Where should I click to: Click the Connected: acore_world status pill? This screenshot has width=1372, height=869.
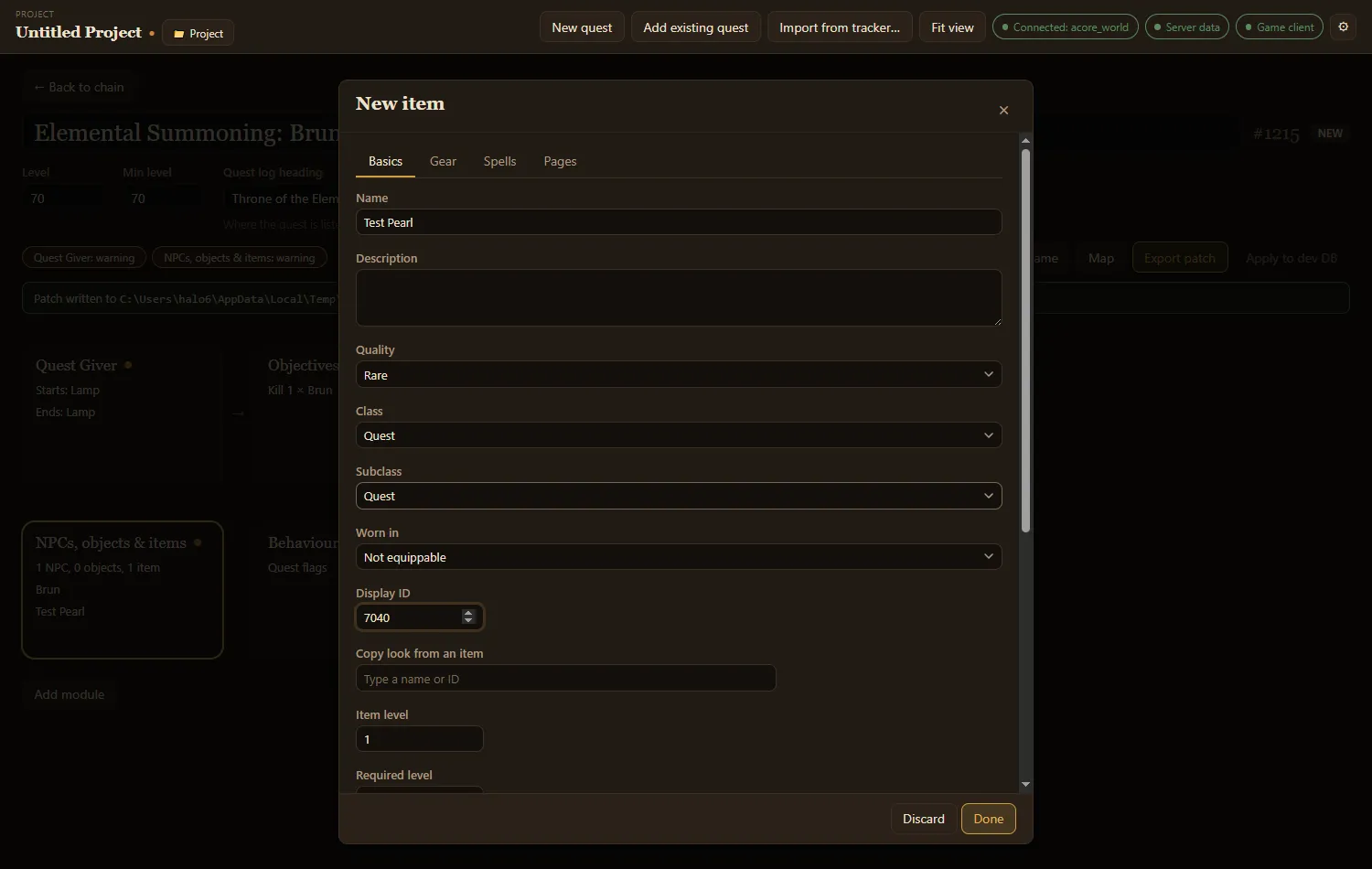tap(1066, 27)
